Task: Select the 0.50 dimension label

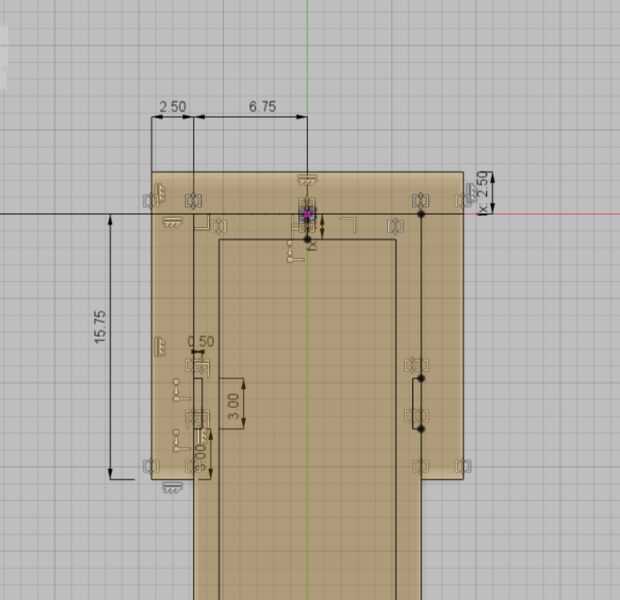Action: coord(201,341)
